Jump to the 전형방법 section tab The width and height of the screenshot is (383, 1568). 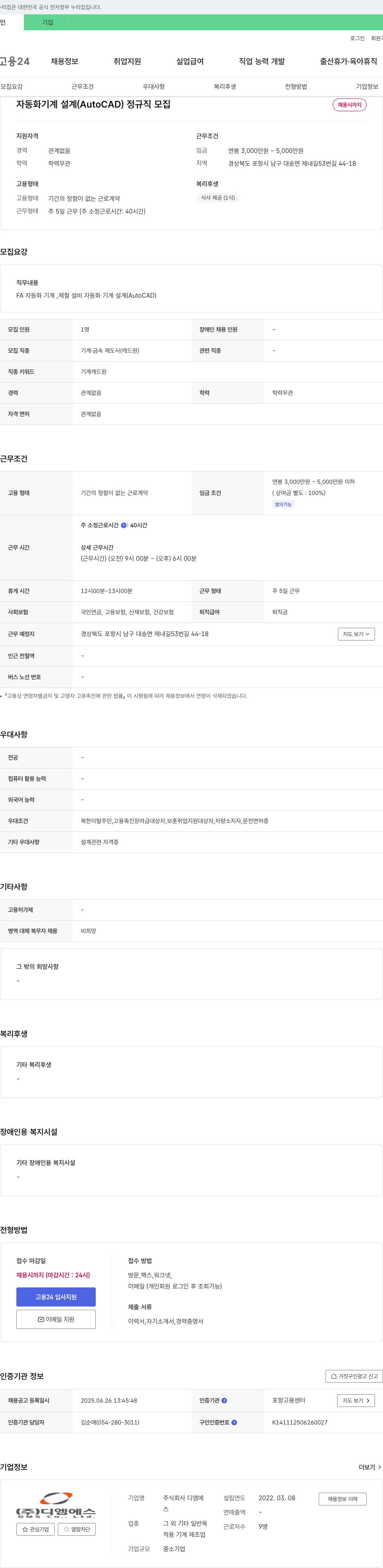(x=296, y=86)
